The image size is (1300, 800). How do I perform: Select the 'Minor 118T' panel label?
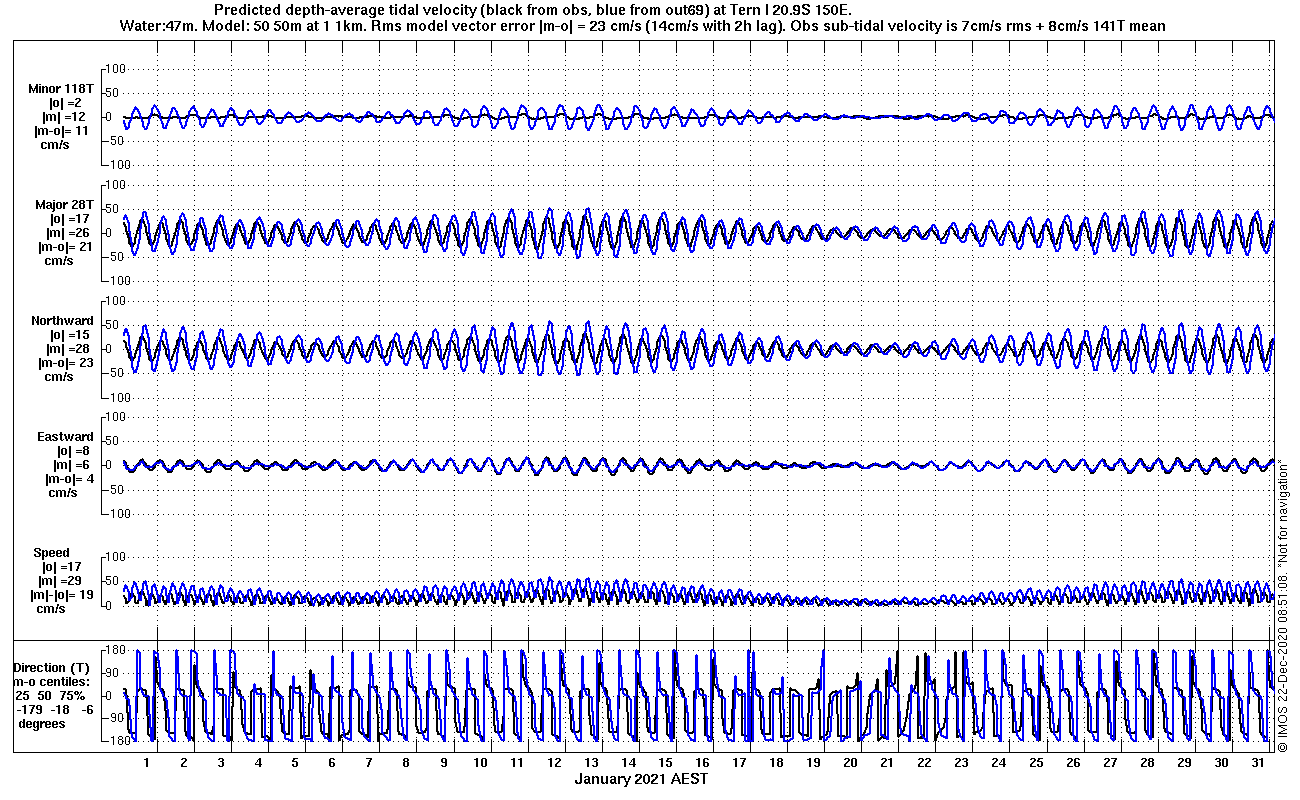[61, 89]
